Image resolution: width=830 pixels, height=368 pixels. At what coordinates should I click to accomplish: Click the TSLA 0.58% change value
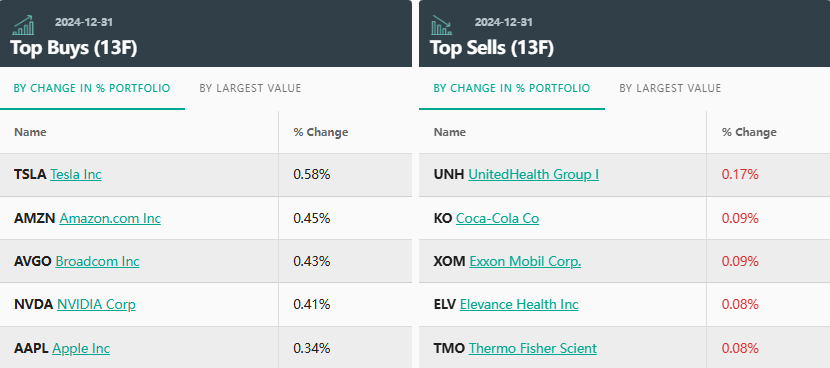click(x=312, y=174)
